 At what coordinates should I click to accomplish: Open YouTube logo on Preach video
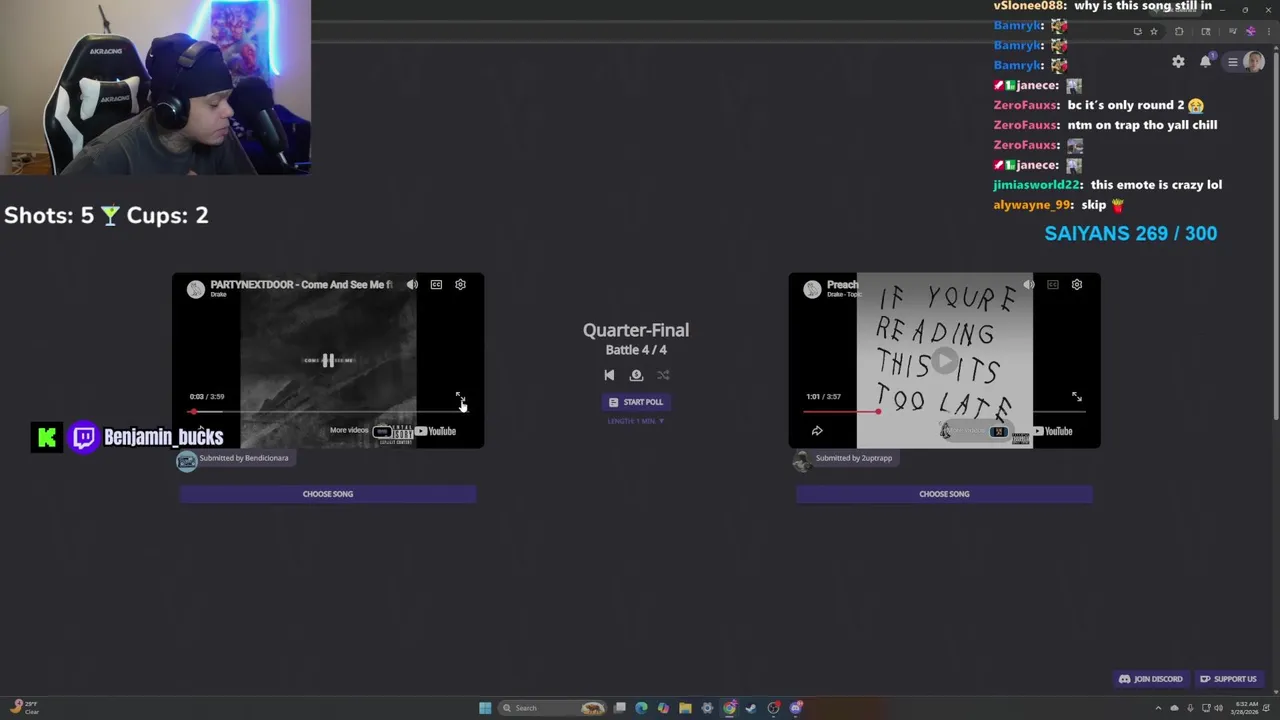pyautogui.click(x=1052, y=431)
